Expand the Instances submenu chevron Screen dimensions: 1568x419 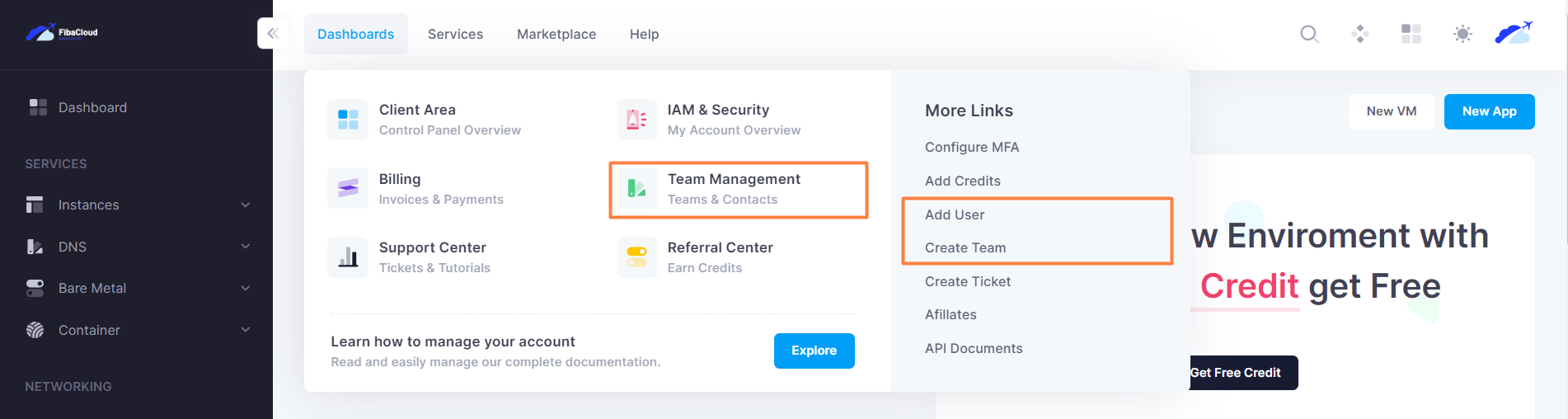[246, 205]
